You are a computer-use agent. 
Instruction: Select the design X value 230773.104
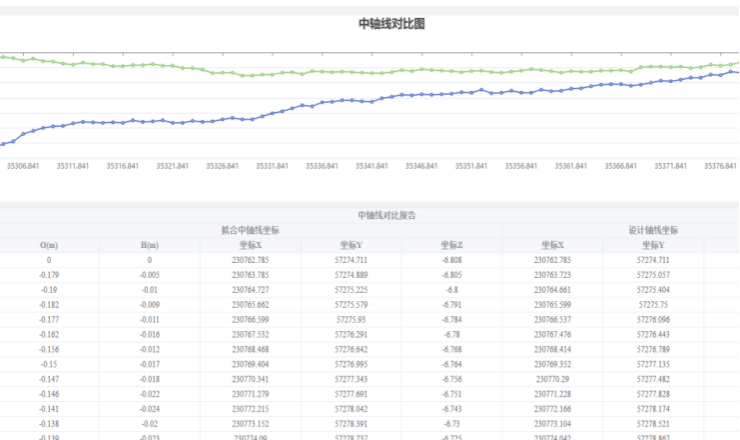click(553, 423)
